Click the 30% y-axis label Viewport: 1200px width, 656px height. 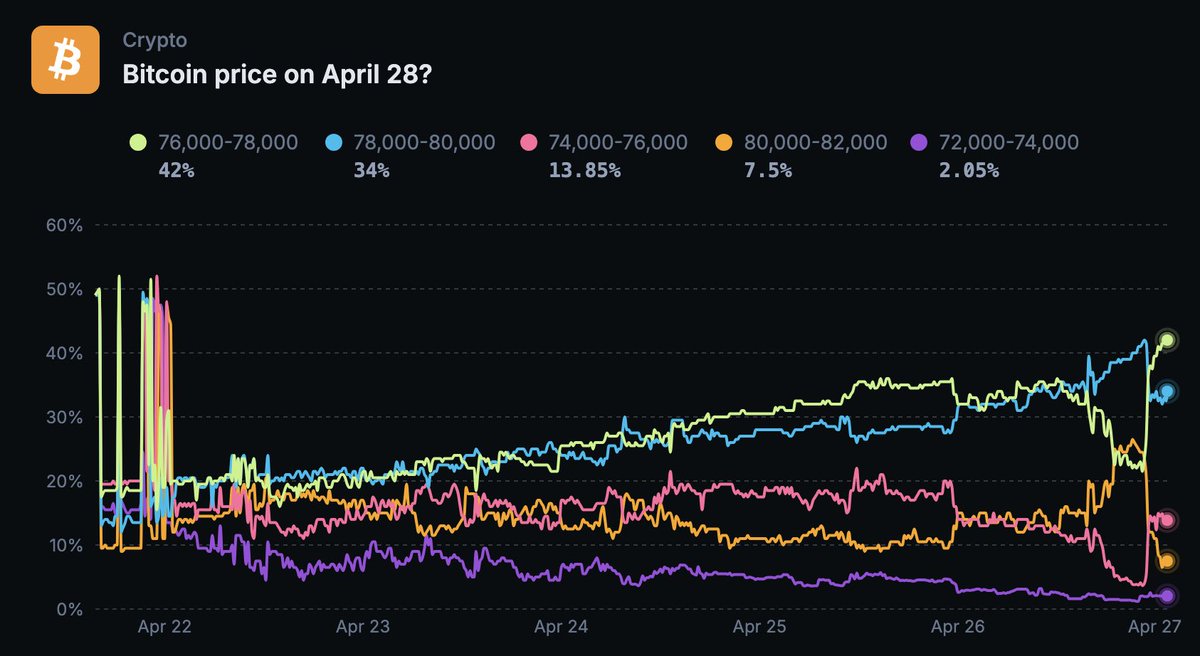pyautogui.click(x=64, y=417)
